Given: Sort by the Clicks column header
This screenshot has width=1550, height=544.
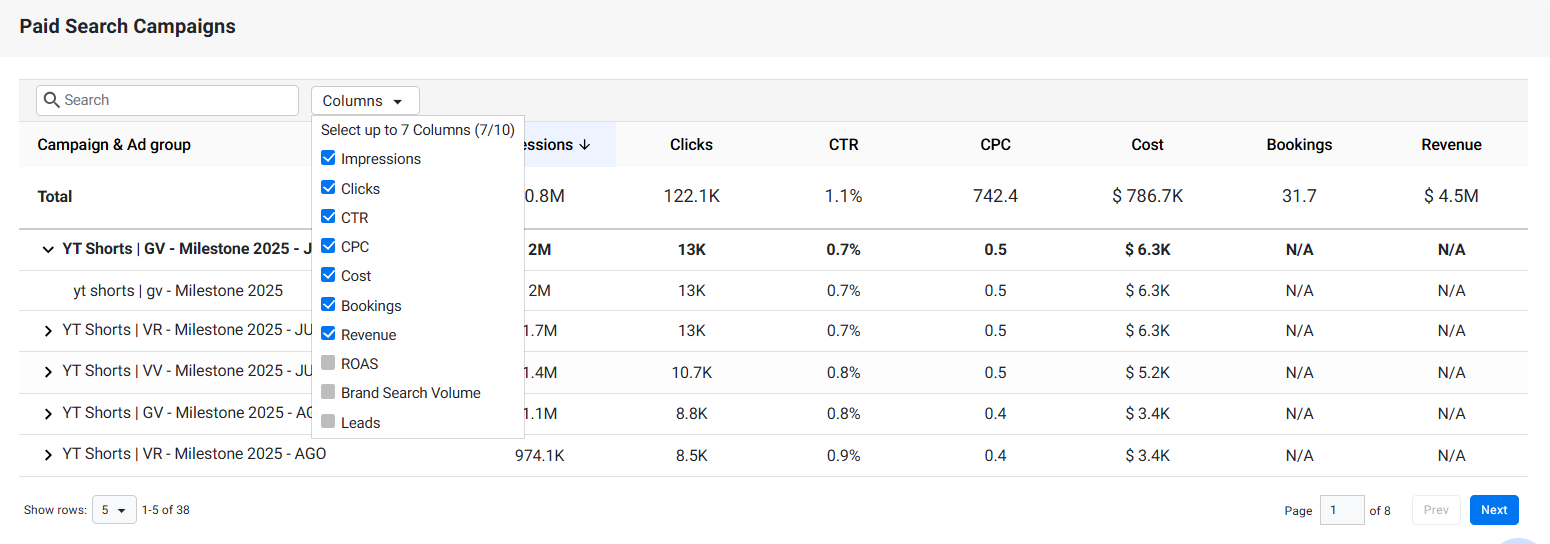Looking at the screenshot, I should click(691, 145).
